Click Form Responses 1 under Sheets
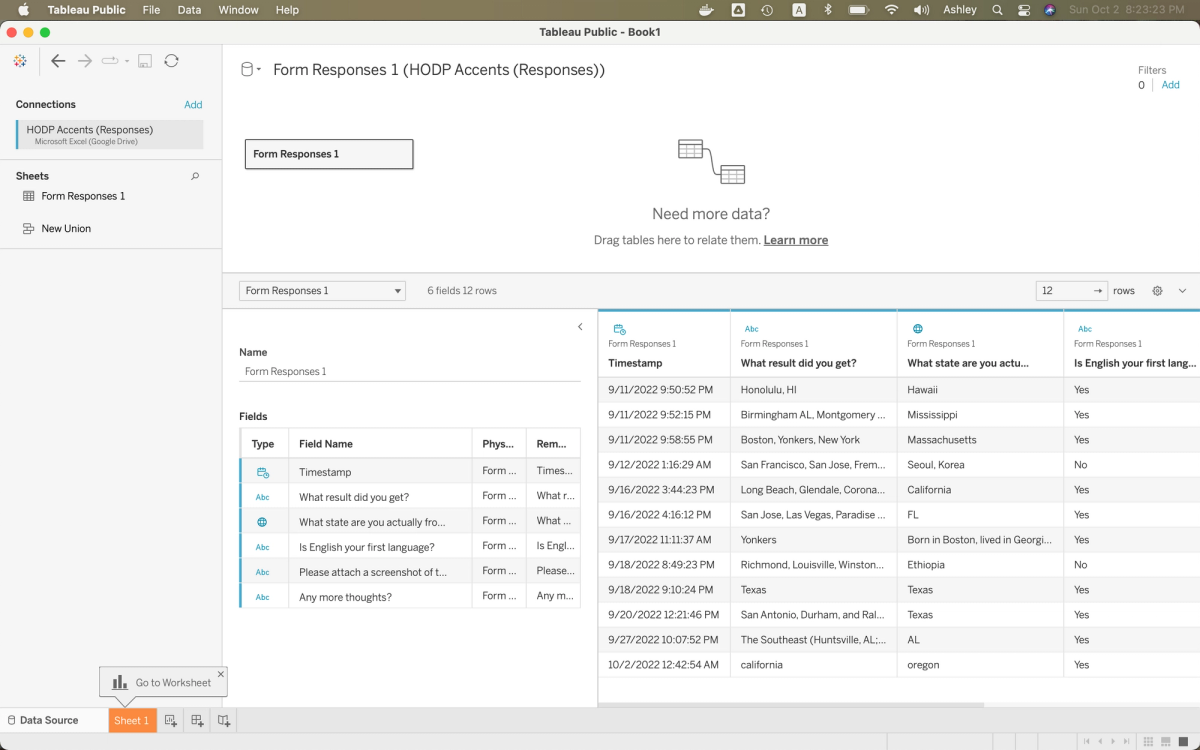Viewport: 1200px width, 750px height. (x=83, y=196)
